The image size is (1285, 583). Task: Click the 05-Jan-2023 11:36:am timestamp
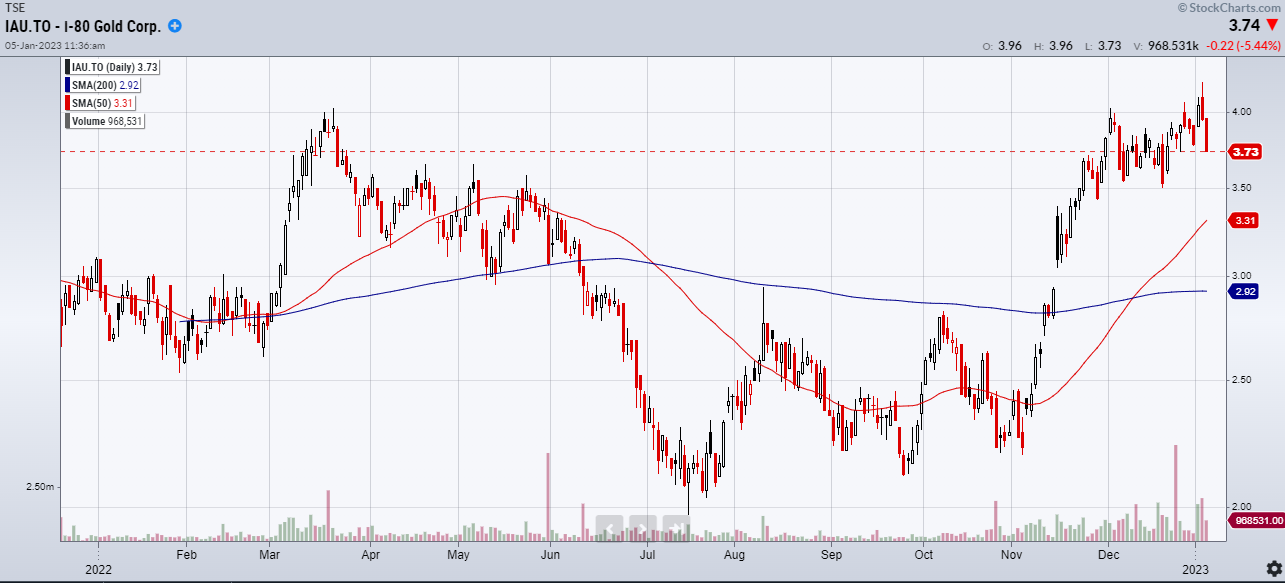click(x=55, y=45)
